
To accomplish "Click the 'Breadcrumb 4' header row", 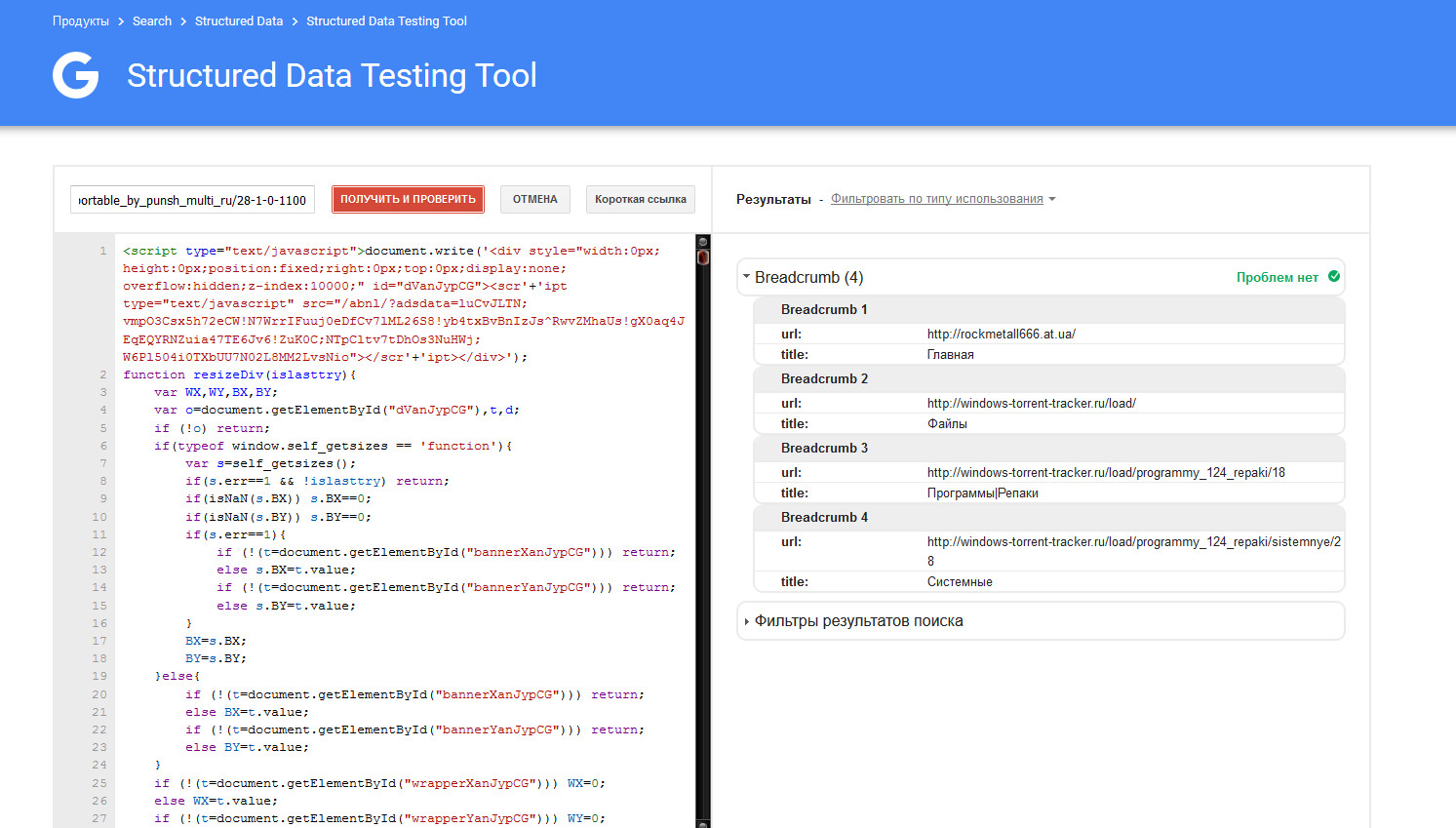I will (x=1049, y=517).
